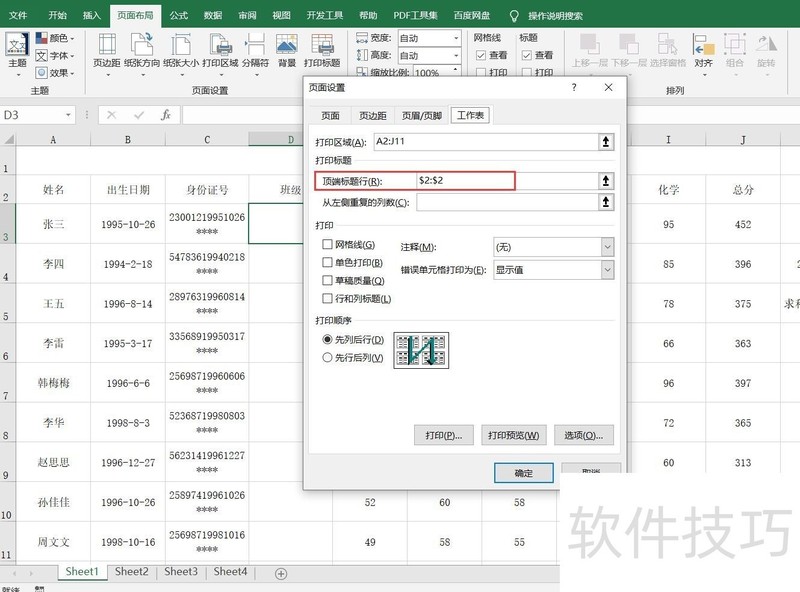Viewport: 800px width, 592px height.
Task: Click the Group (组合) icon
Action: tap(735, 44)
